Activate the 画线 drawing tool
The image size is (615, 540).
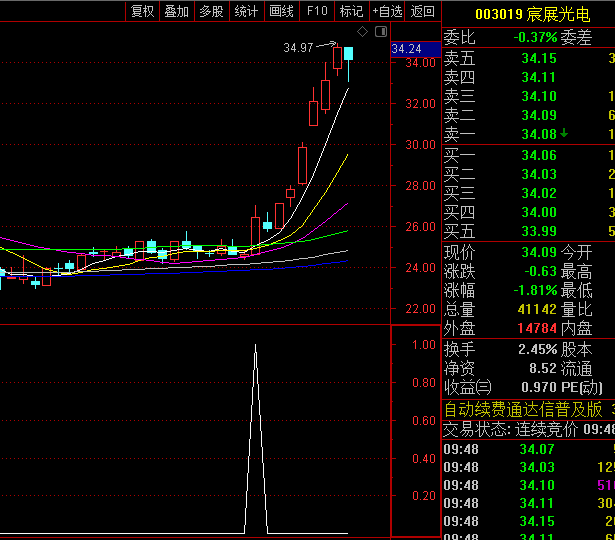282,11
